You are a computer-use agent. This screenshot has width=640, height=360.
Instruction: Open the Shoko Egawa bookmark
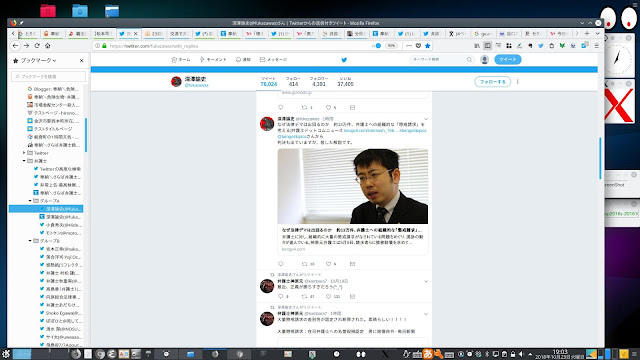[60, 313]
